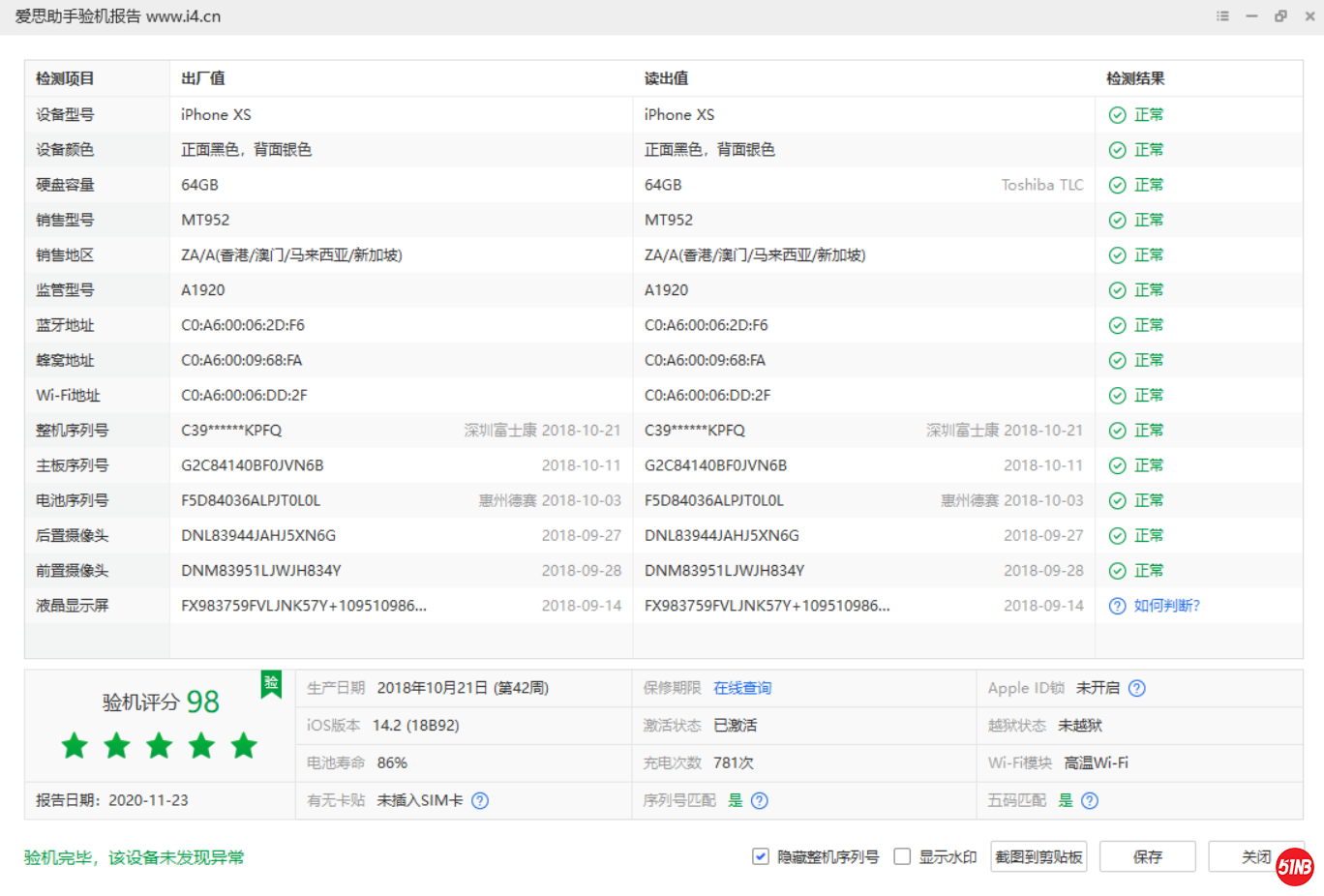Click the 在线查询 warranty link
This screenshot has height=896, width=1324.
pyautogui.click(x=742, y=688)
